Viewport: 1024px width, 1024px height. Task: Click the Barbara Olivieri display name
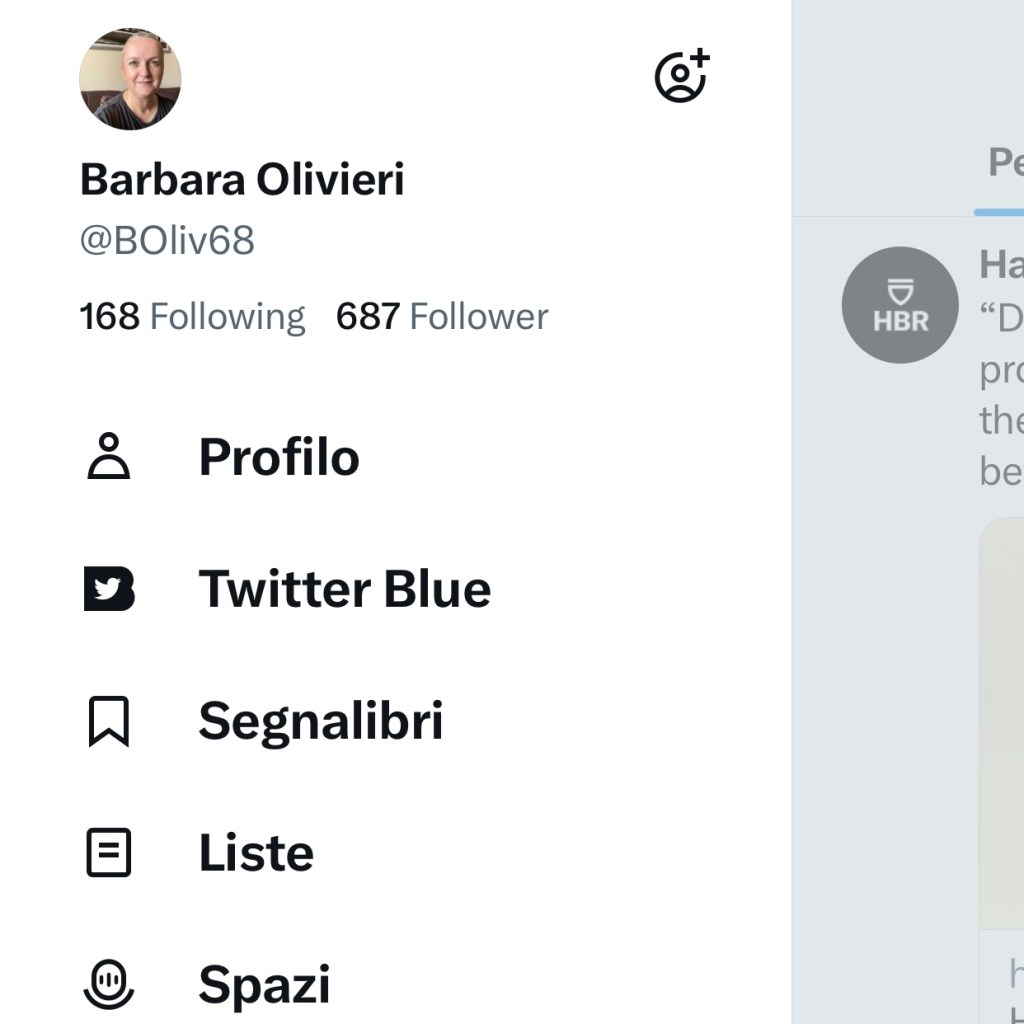point(242,180)
